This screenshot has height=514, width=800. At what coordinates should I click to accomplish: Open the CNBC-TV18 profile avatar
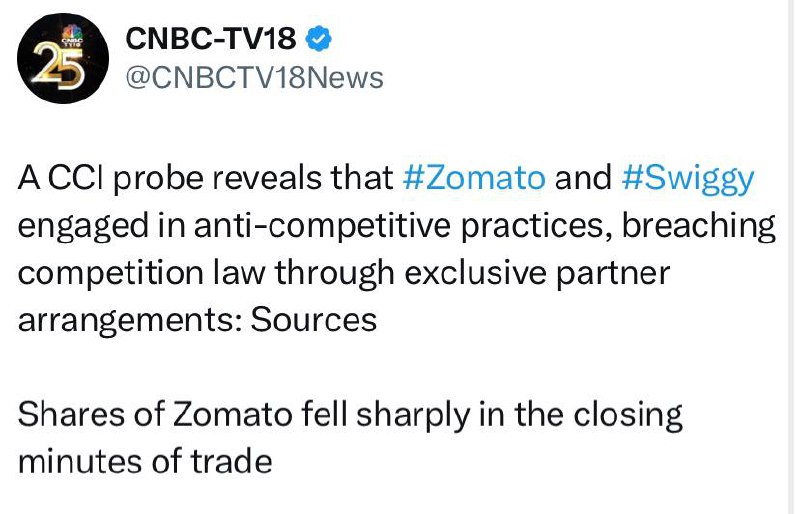62,58
